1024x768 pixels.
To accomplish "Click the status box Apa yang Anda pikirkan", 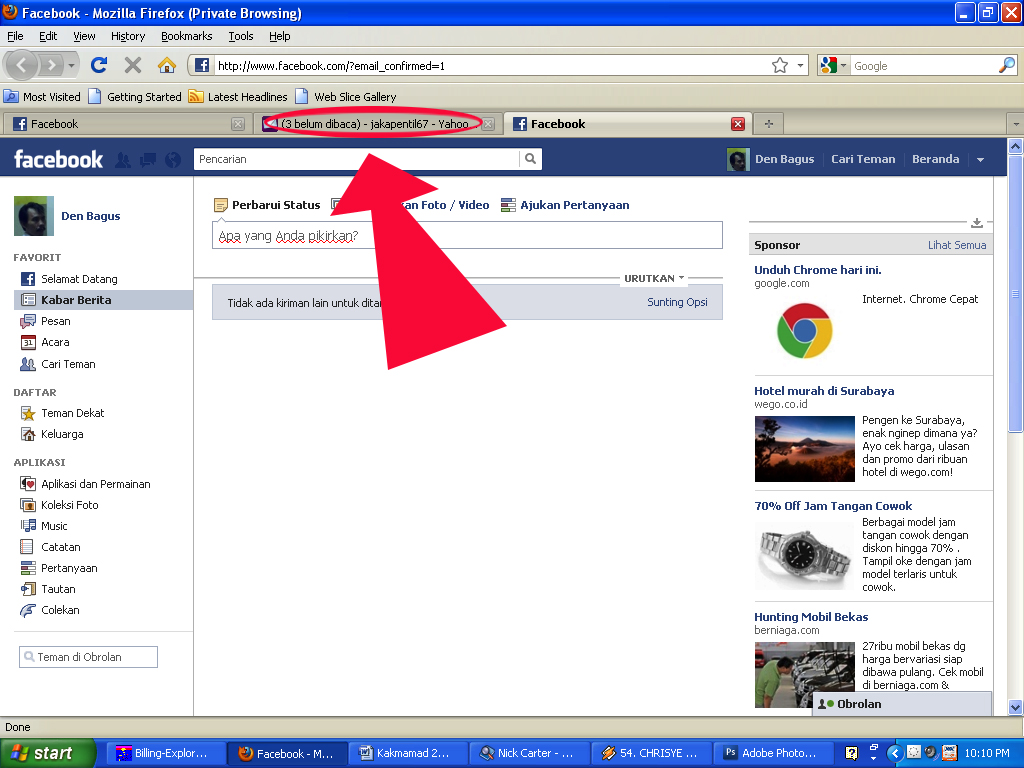I will [467, 235].
